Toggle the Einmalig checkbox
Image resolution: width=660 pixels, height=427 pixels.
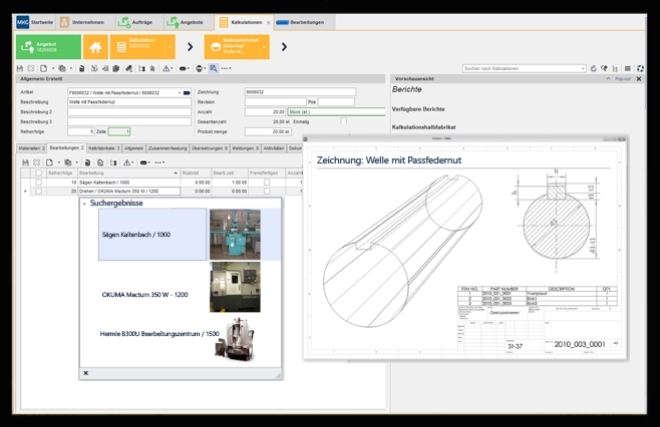(343, 122)
